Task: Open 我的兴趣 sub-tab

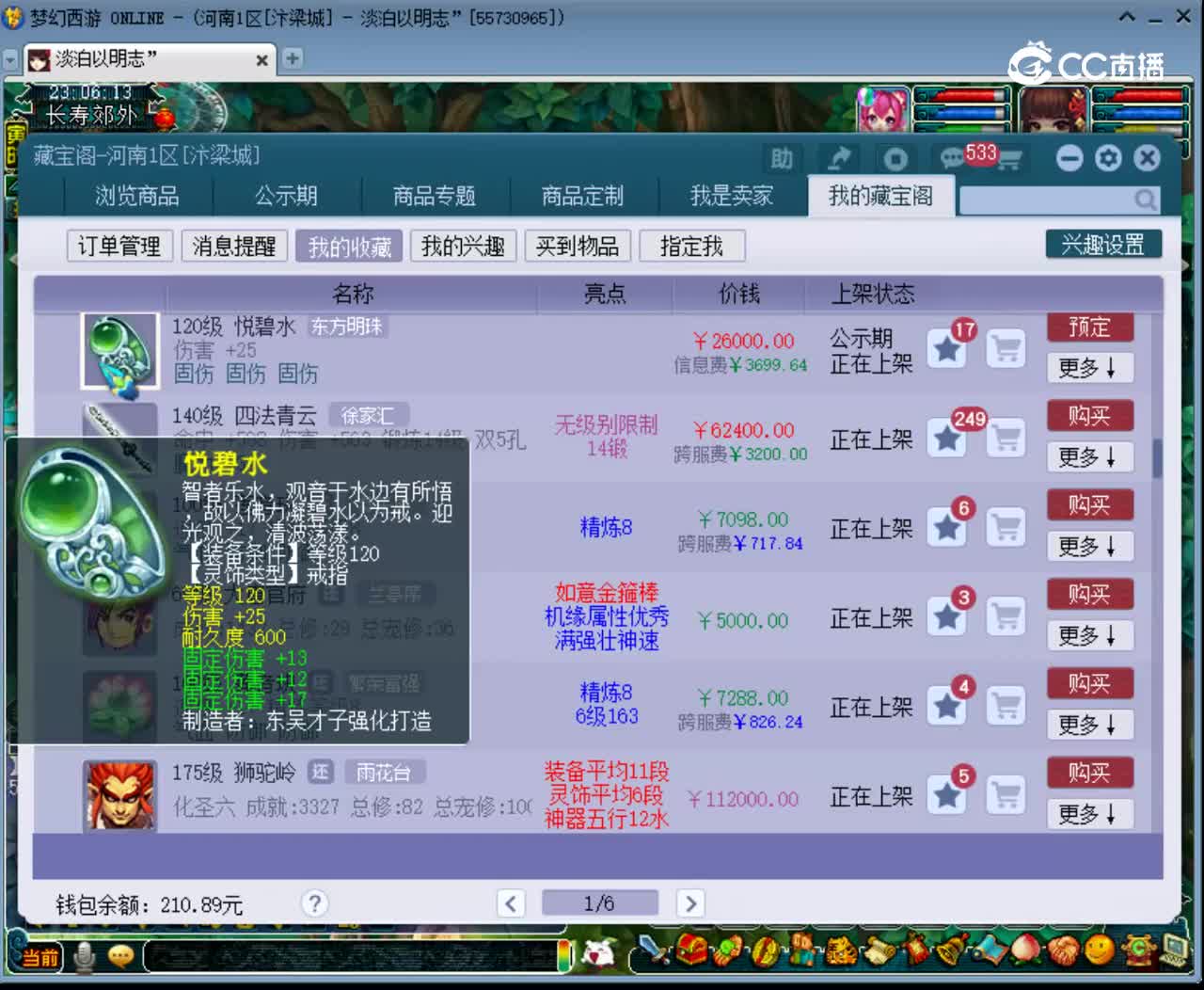Action: (463, 247)
